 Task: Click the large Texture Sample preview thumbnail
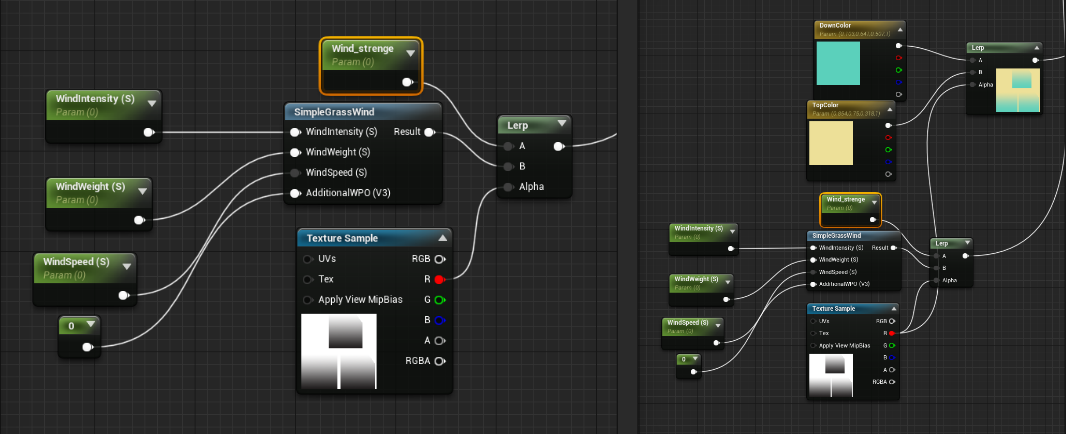coord(339,351)
